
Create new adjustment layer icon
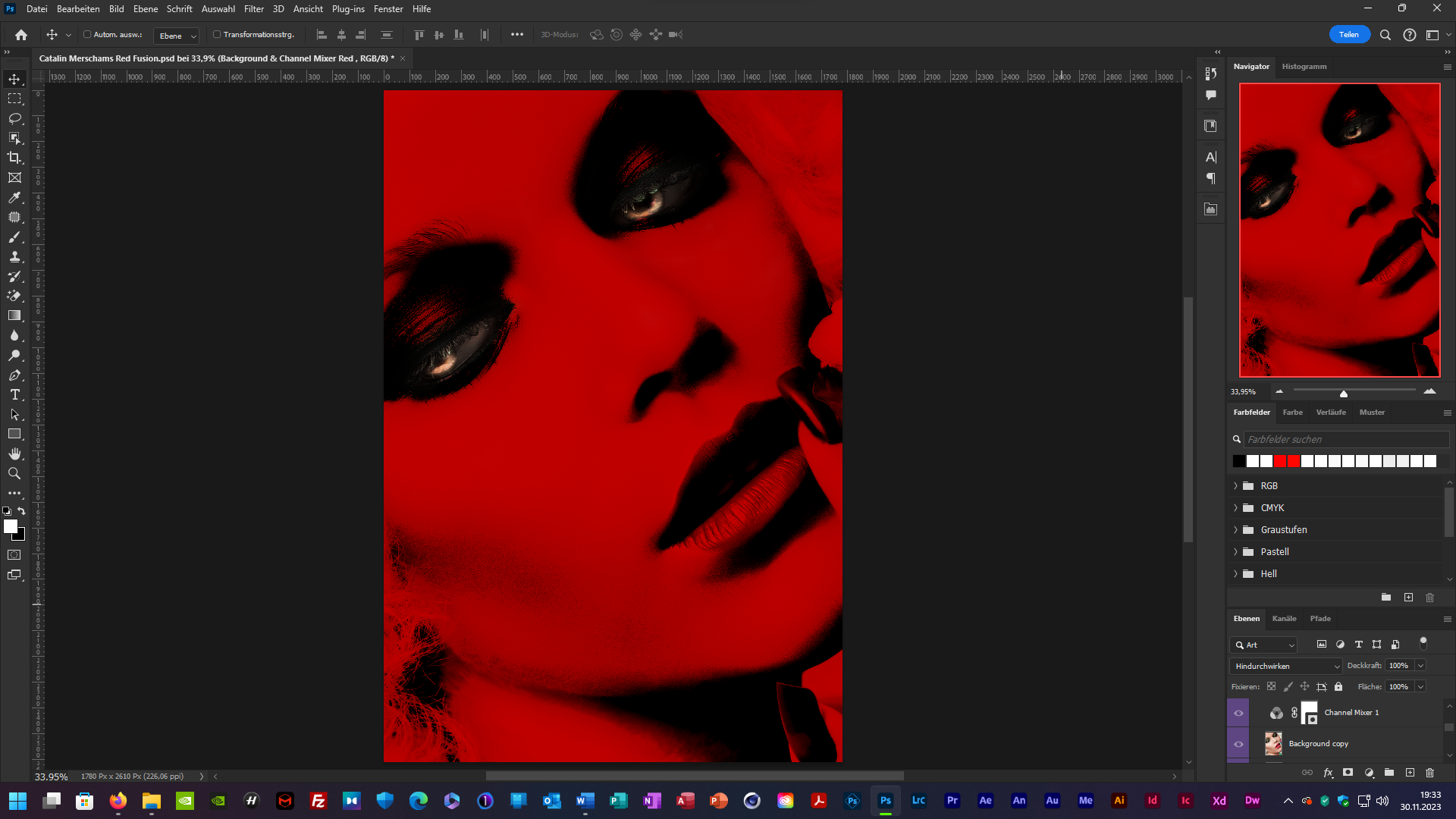(1369, 773)
